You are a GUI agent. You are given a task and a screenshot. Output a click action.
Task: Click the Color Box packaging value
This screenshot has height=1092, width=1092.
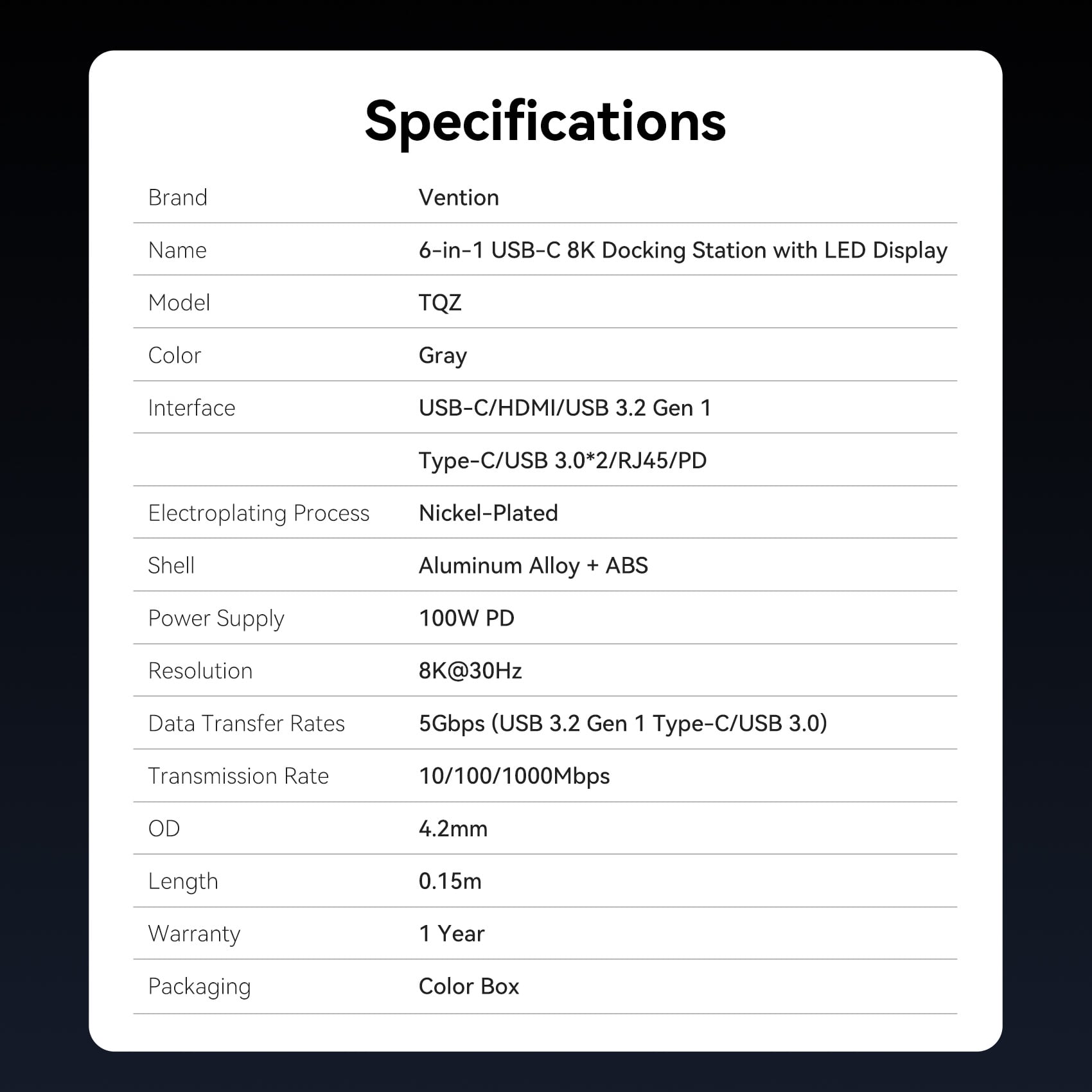468,987
